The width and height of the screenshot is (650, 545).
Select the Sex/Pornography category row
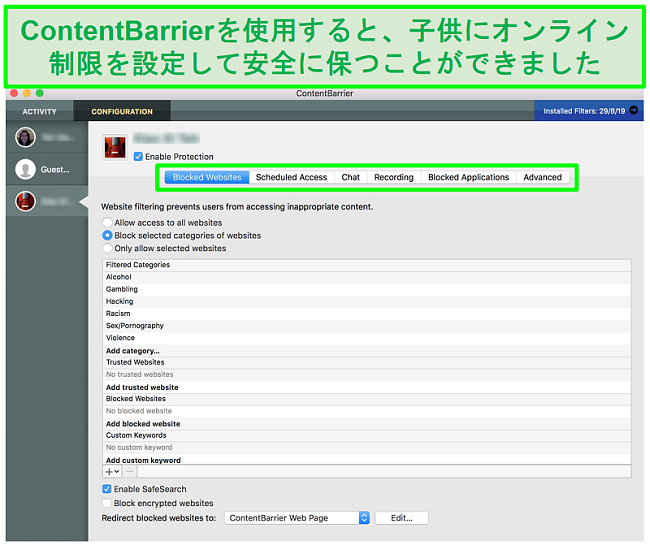coord(366,326)
